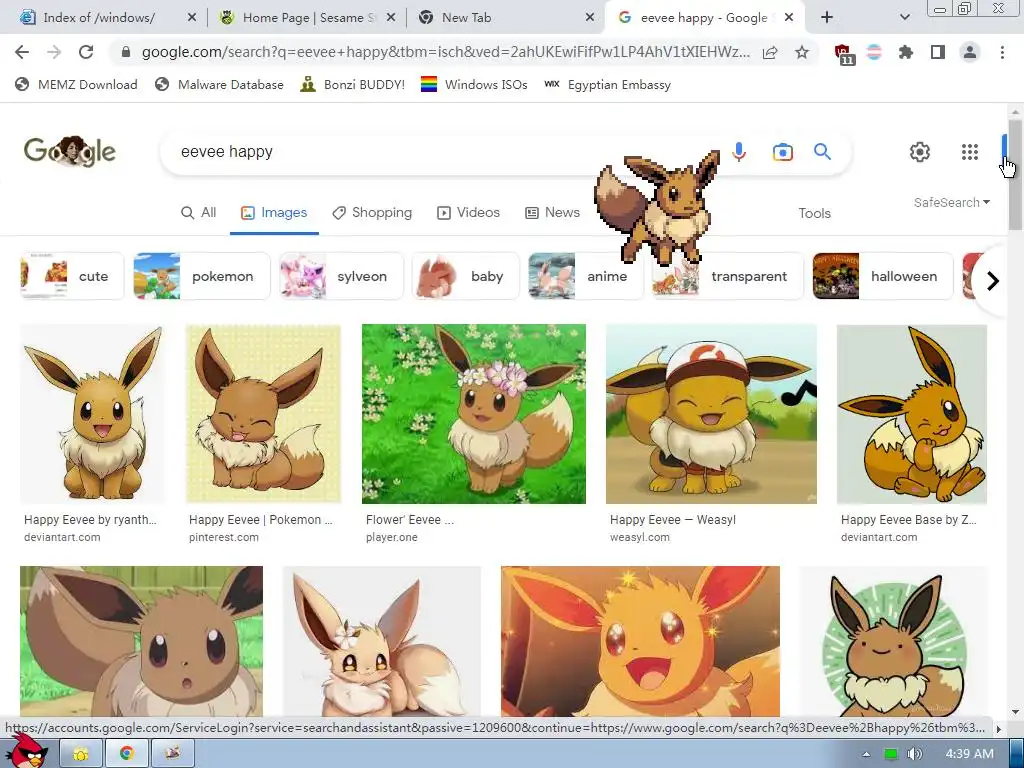1024x768 pixels.
Task: Open Chrome three-dot menu
Action: click(x=1002, y=52)
